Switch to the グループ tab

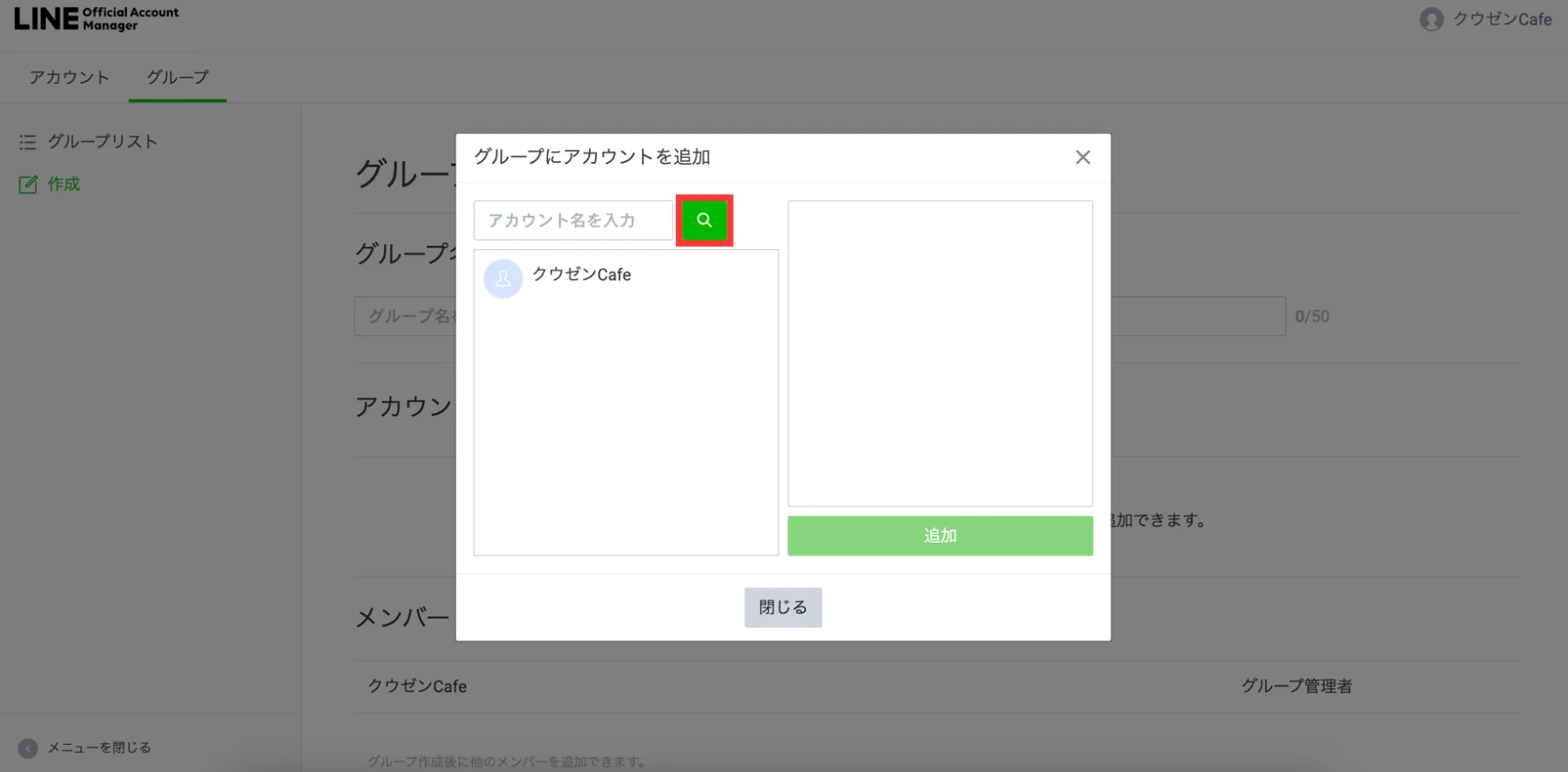coord(178,78)
